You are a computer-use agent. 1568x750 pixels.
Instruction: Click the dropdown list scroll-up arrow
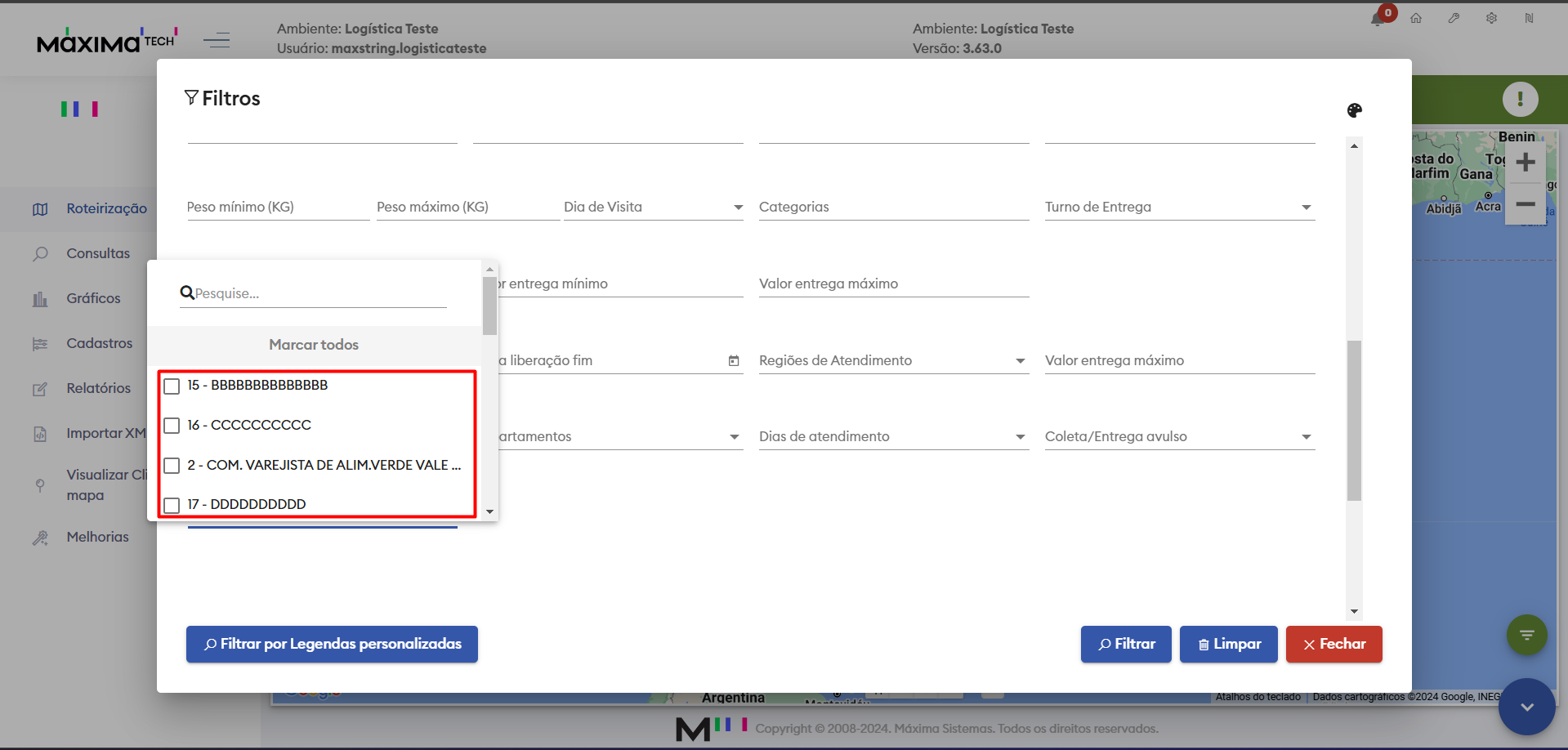pos(489,269)
